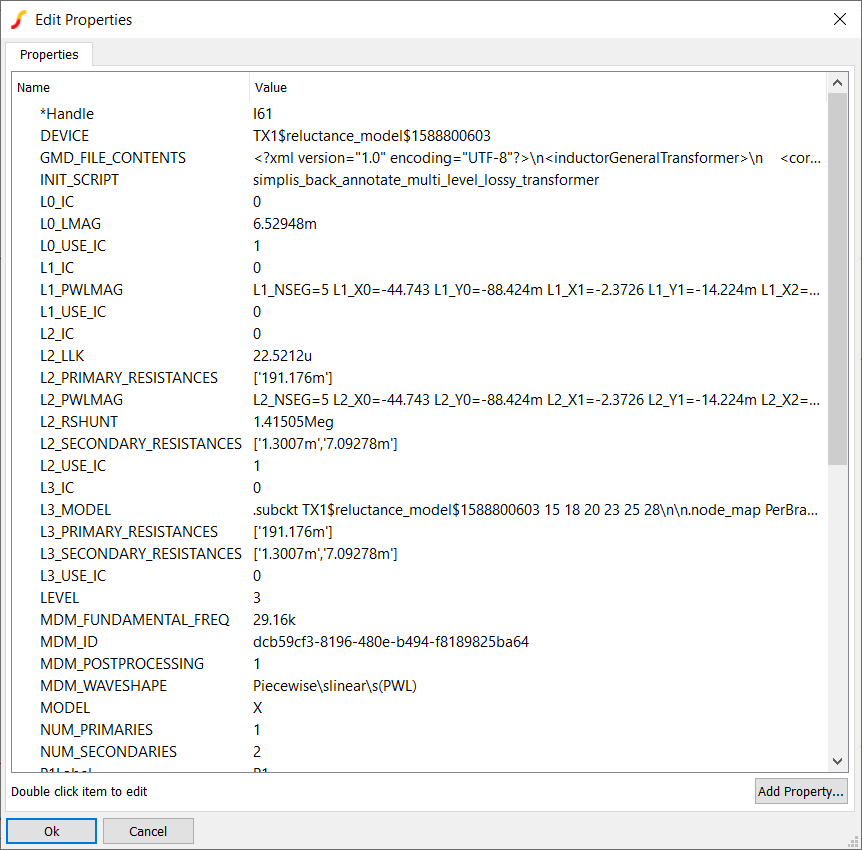The height and width of the screenshot is (850, 862).
Task: Click the SIMetrix icon in title bar
Action: (18, 20)
